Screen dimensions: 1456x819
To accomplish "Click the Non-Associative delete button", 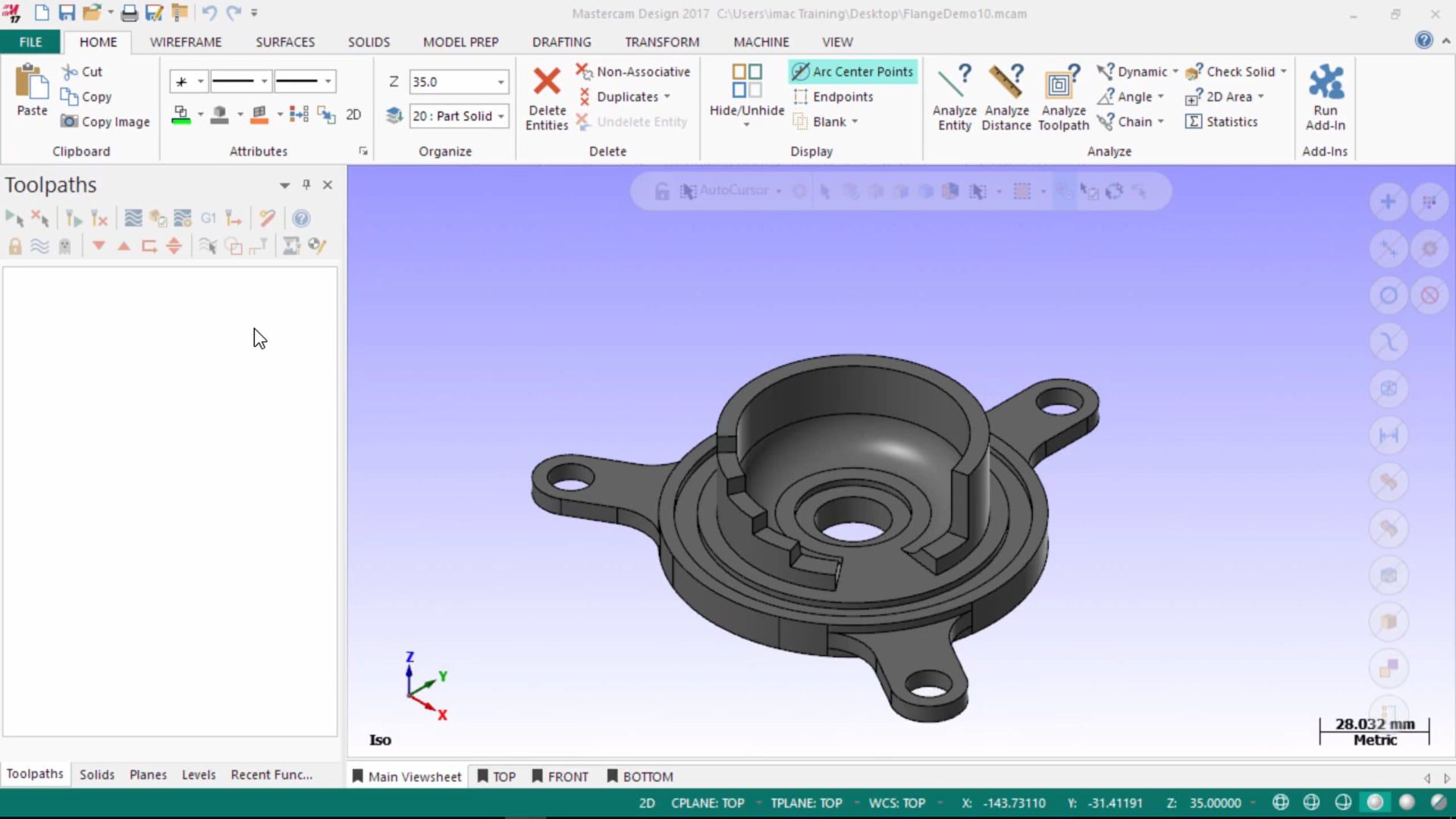I will click(633, 71).
